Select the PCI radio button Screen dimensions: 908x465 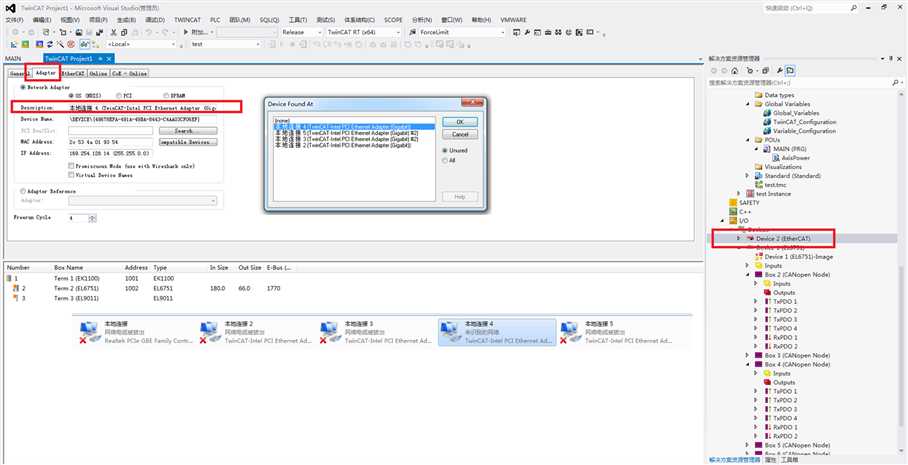coord(119,96)
